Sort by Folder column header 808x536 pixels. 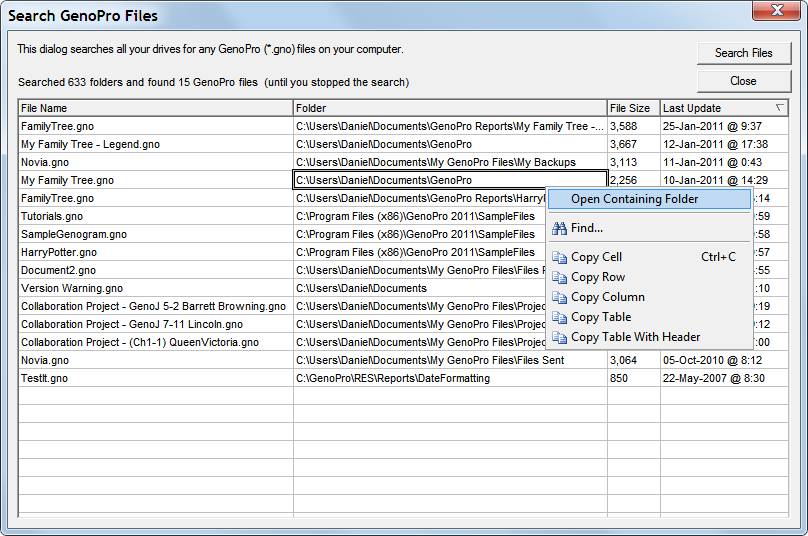450,108
